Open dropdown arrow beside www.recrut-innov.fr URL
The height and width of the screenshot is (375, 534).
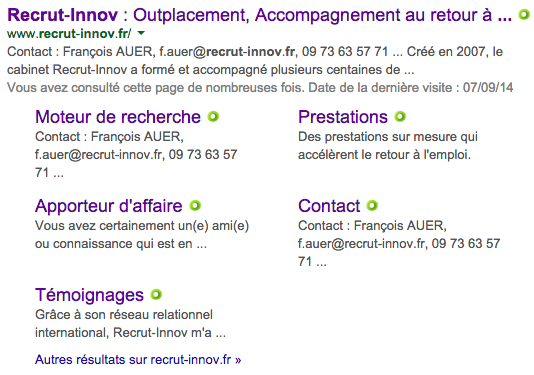[x=141, y=33]
